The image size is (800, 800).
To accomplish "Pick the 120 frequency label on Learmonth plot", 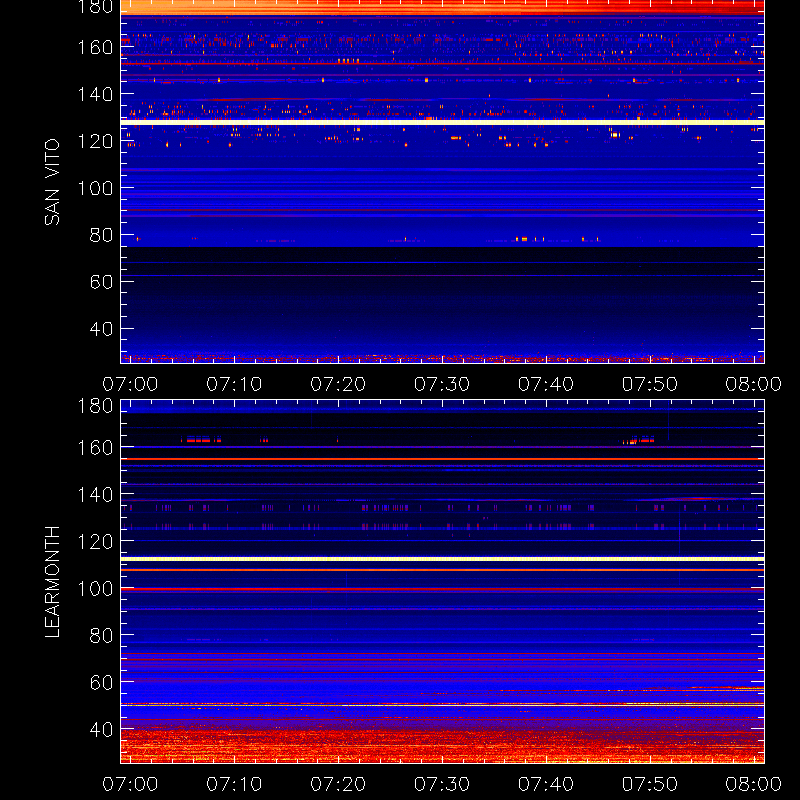I will 95,542.
